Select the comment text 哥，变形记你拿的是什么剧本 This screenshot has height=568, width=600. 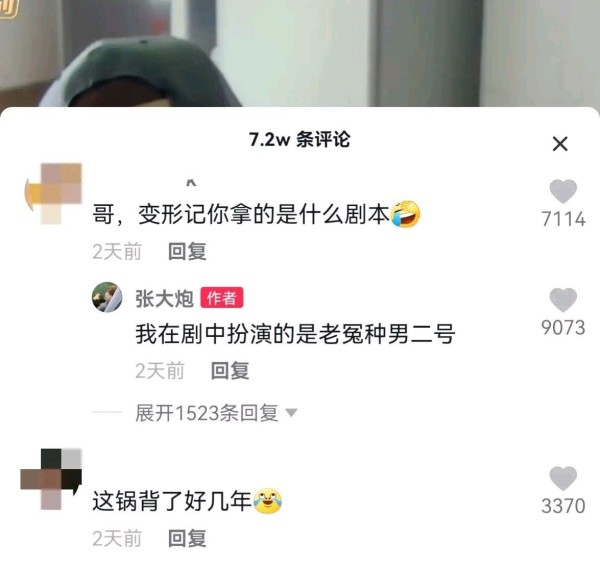coord(241,214)
